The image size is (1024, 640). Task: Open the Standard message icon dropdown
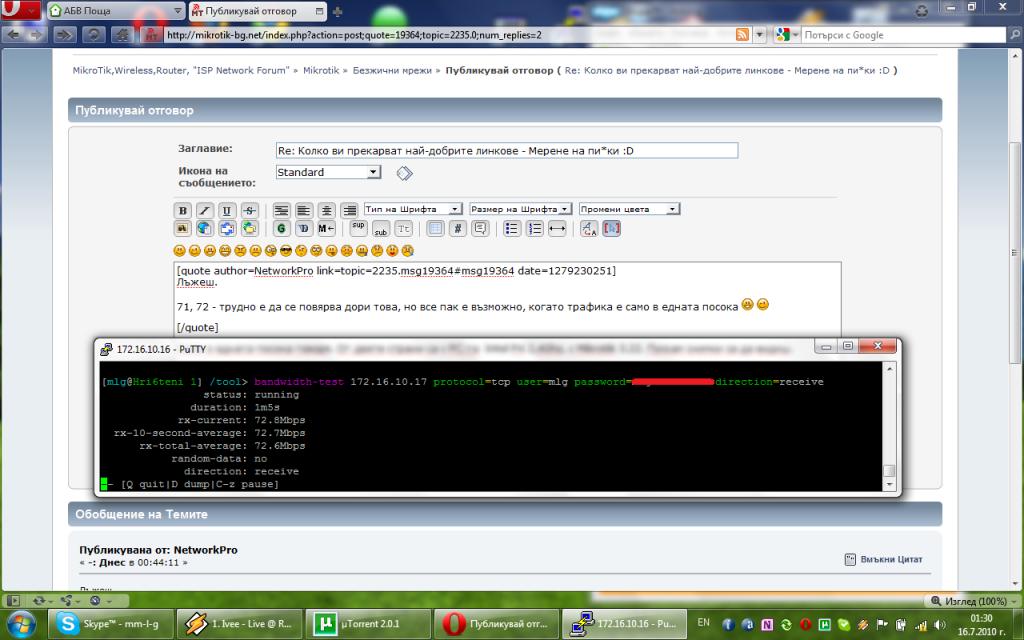pos(328,172)
